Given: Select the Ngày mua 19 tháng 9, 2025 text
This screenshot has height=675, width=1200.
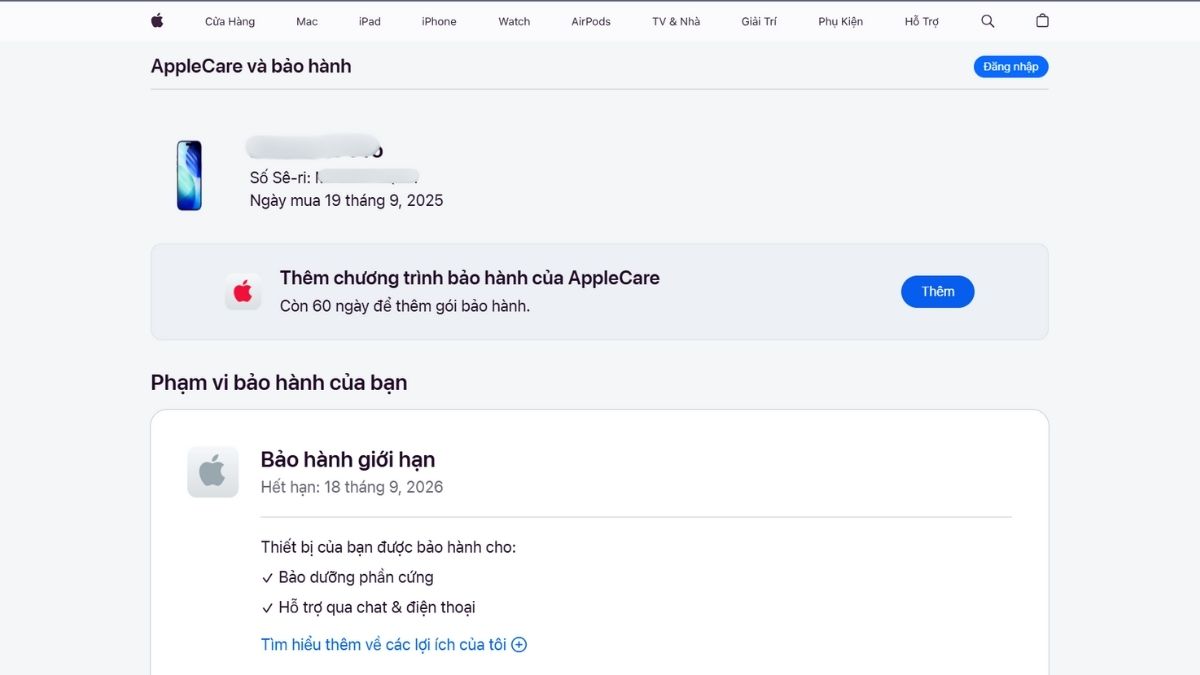Looking at the screenshot, I should click(x=347, y=201).
